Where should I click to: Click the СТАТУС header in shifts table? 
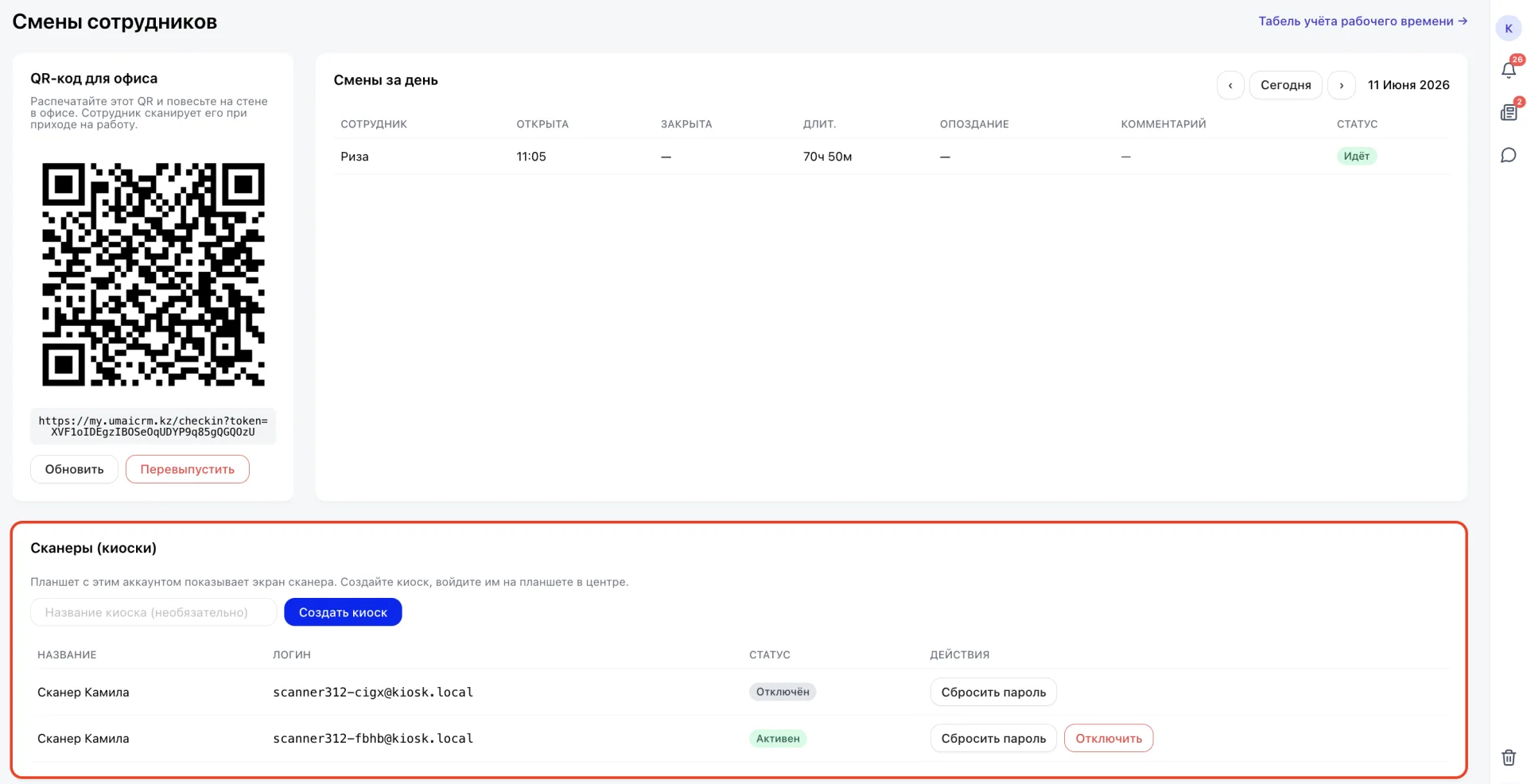pyautogui.click(x=1357, y=124)
